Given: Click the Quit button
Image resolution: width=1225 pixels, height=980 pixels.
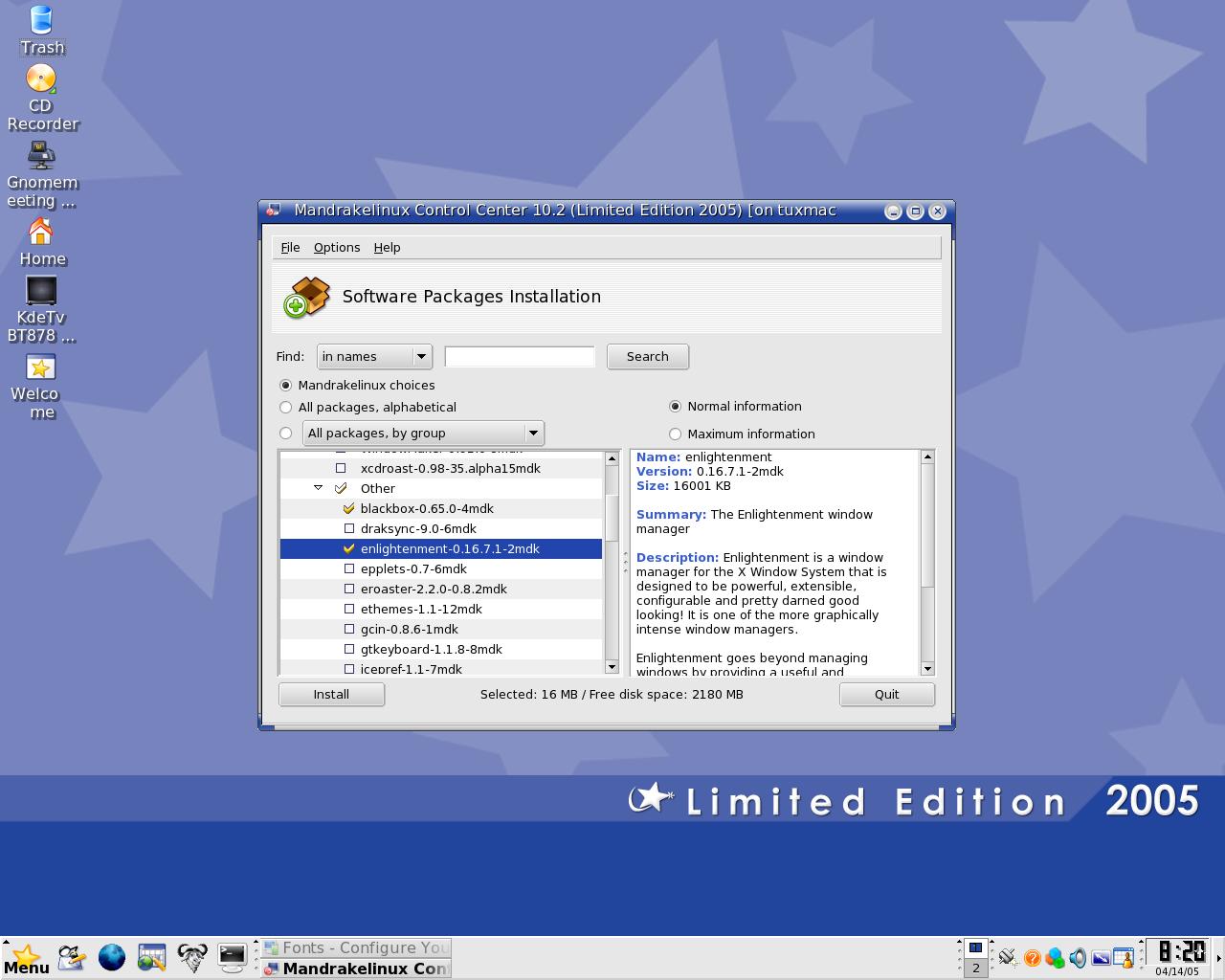Looking at the screenshot, I should point(887,694).
